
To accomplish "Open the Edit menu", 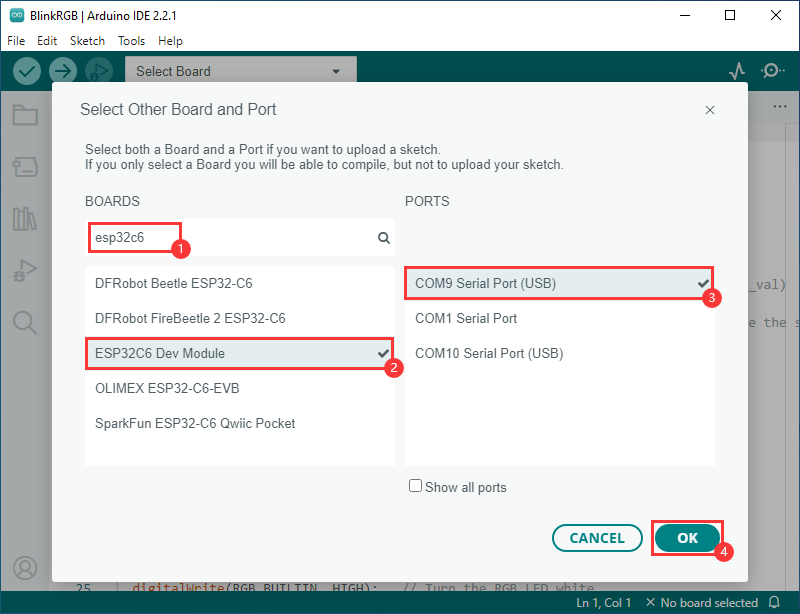I will 47,41.
